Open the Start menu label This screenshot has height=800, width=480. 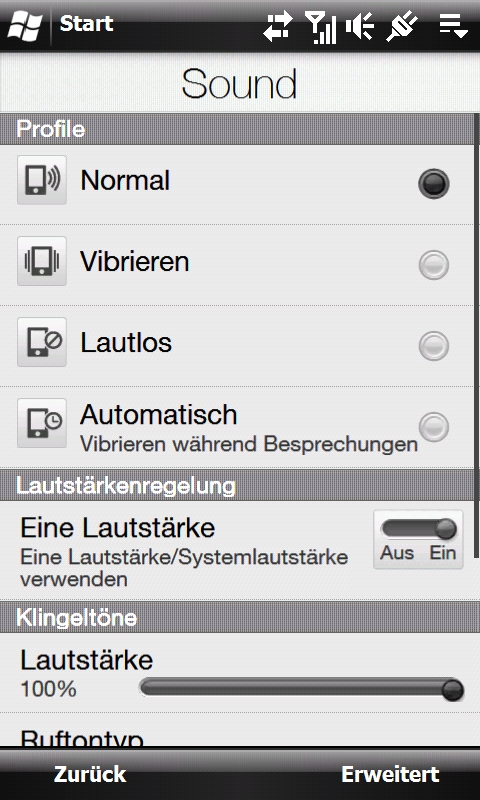click(x=87, y=24)
